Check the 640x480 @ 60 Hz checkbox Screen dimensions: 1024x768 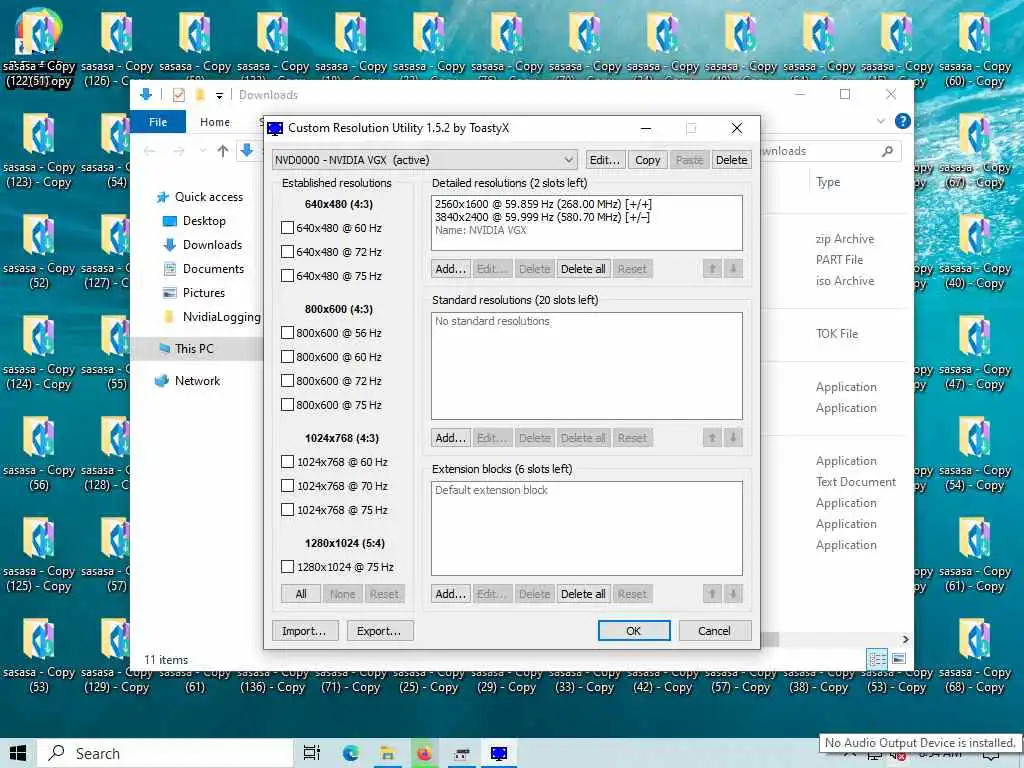pos(287,228)
